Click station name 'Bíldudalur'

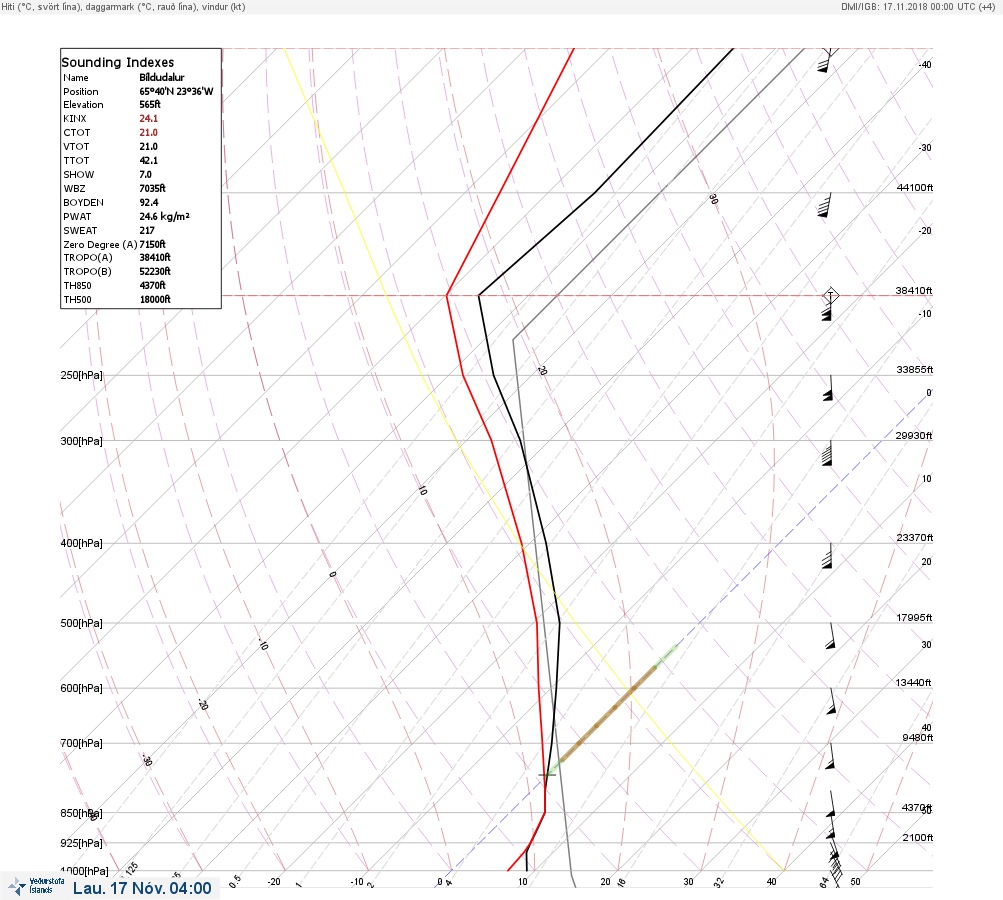pyautogui.click(x=162, y=77)
